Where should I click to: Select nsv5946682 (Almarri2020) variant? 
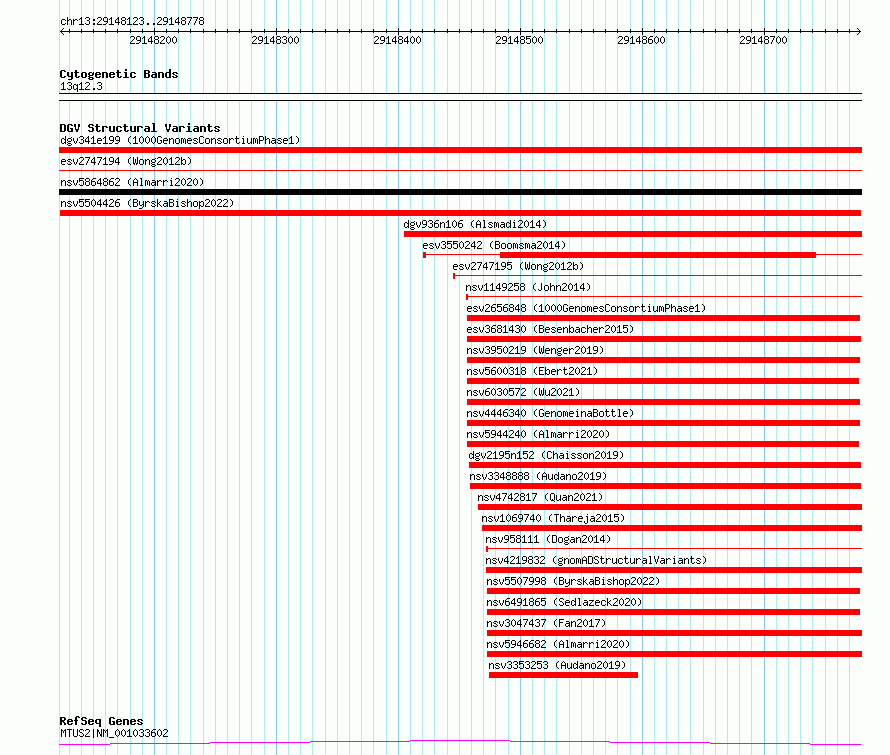coord(558,644)
